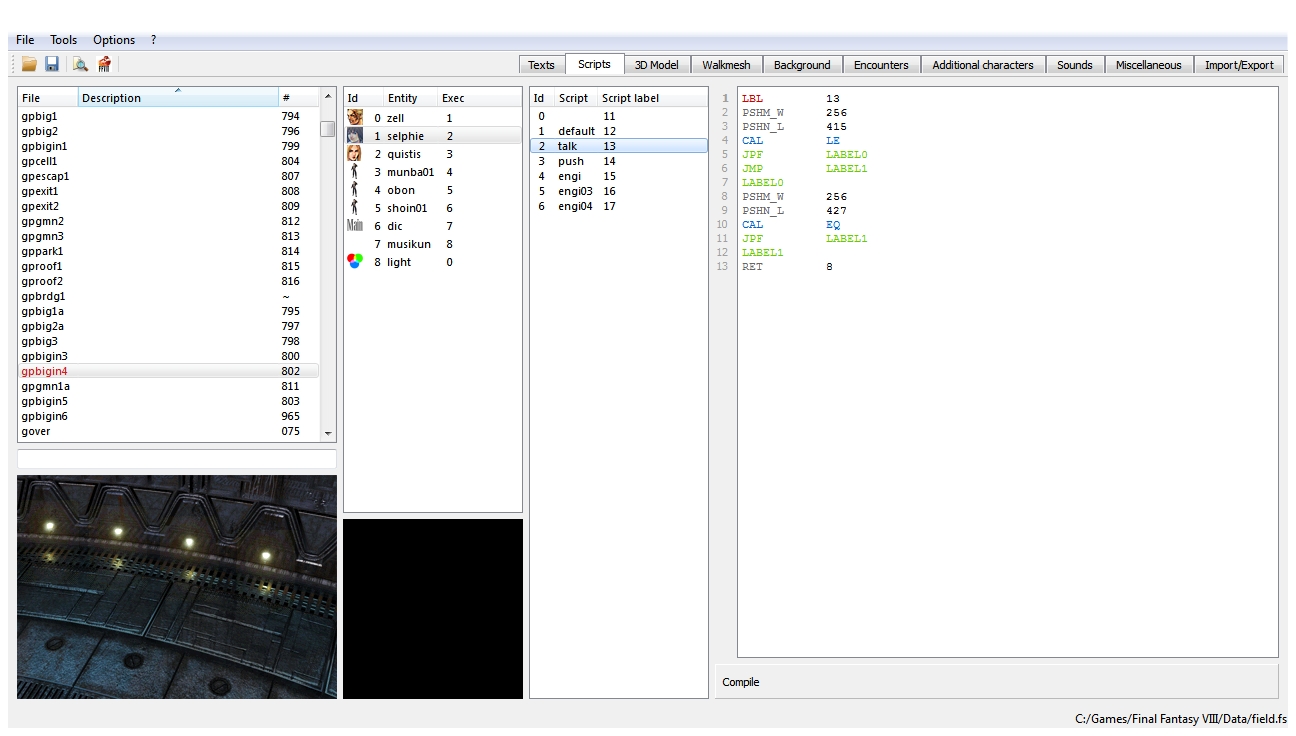1296x736 pixels.
Task: Click the Open folder toolbar icon
Action: (29, 64)
